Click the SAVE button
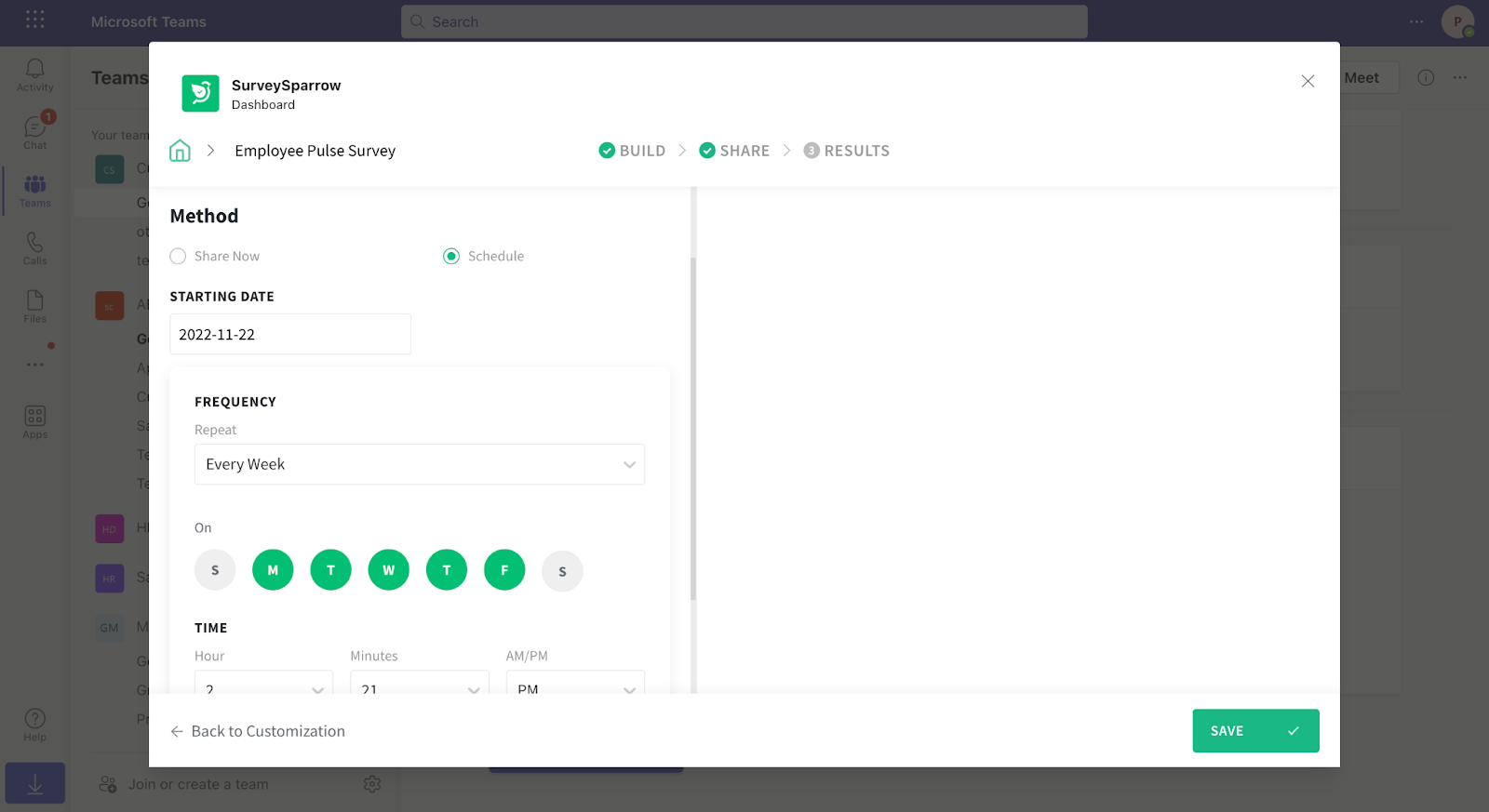Screen dimensions: 1489x812 [1255, 731]
